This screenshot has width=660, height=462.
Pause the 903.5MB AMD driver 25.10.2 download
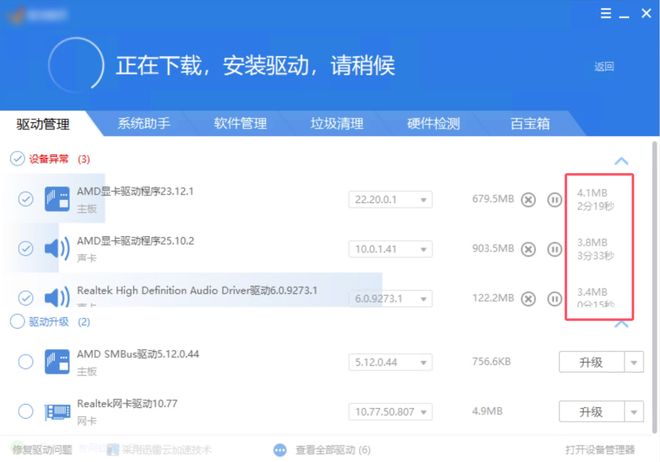pos(554,249)
